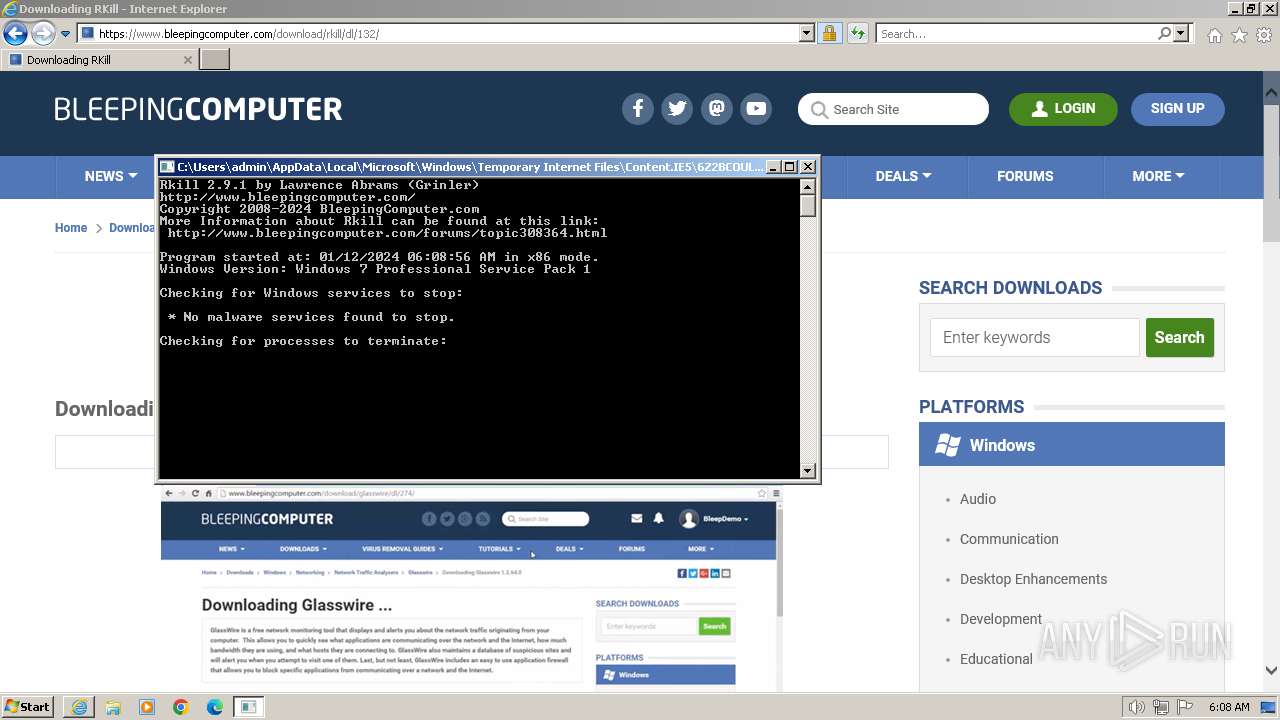The width and height of the screenshot is (1280, 720).
Task: Refresh the page in IE
Action: click(857, 34)
